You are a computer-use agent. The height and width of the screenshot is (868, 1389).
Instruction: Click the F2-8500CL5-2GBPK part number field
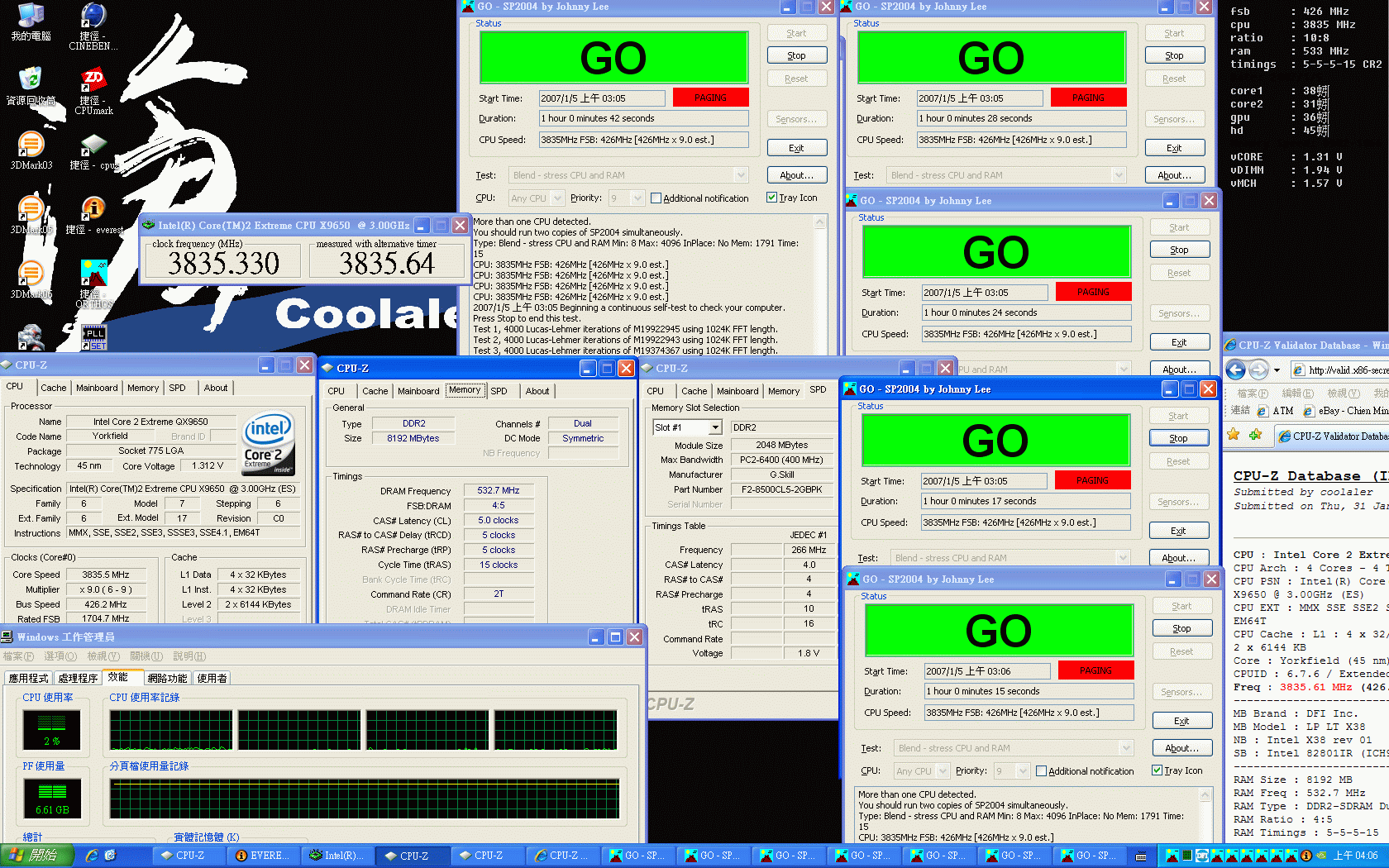click(x=782, y=489)
